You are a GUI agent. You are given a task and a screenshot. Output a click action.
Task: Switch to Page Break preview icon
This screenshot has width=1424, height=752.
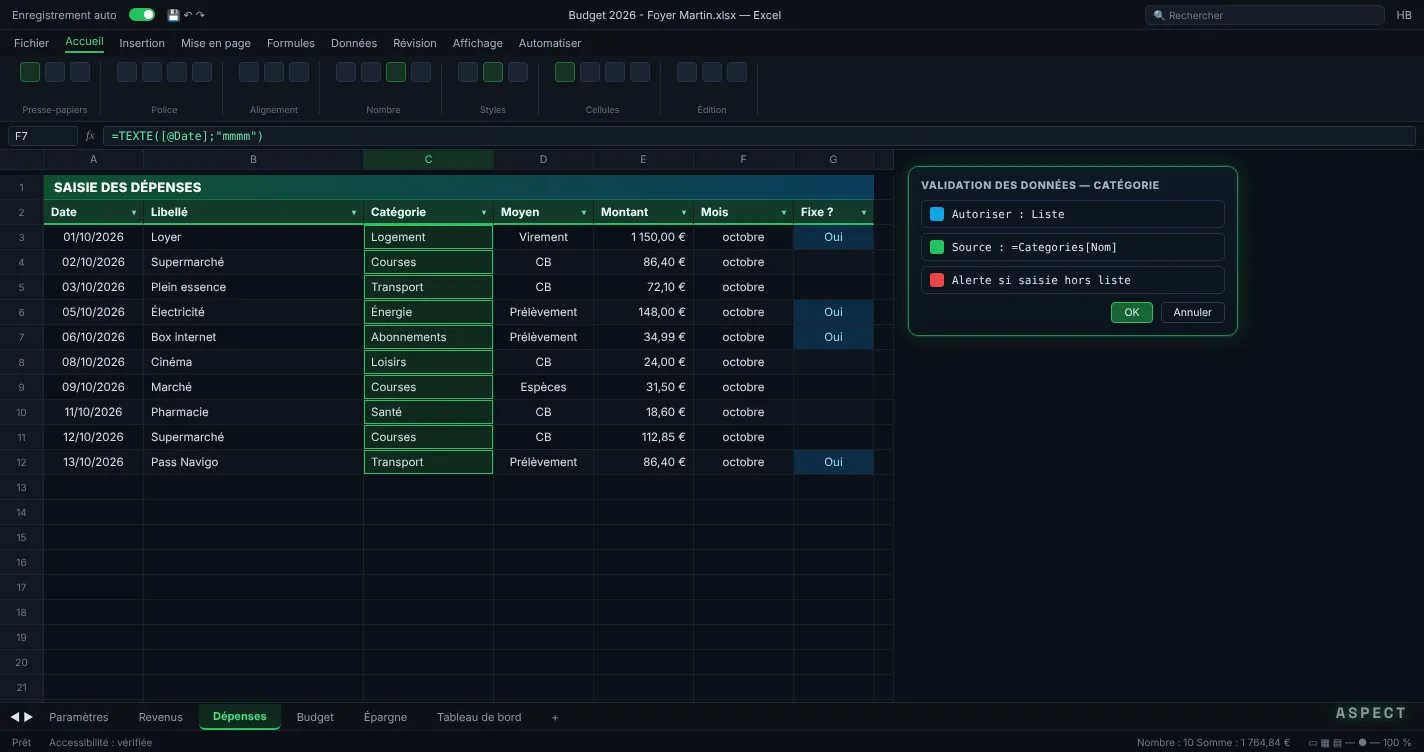pyautogui.click(x=1337, y=743)
